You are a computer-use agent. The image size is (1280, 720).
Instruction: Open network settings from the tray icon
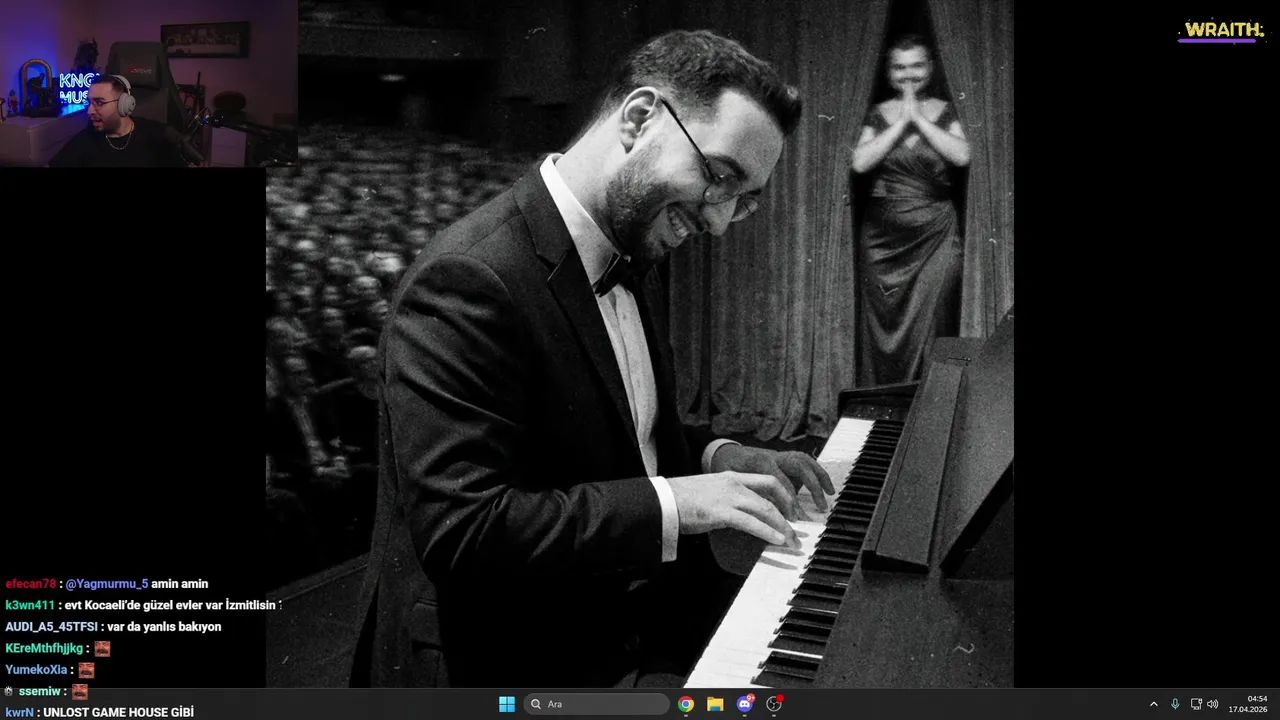(x=1196, y=704)
